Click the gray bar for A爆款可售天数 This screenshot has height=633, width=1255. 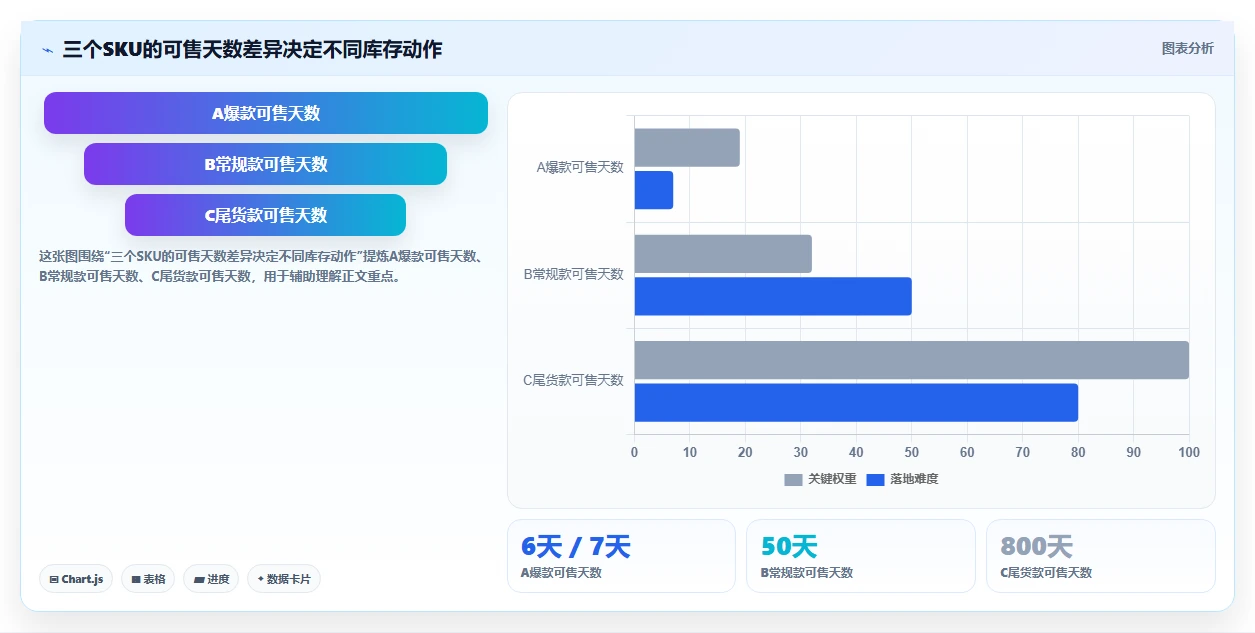[687, 148]
